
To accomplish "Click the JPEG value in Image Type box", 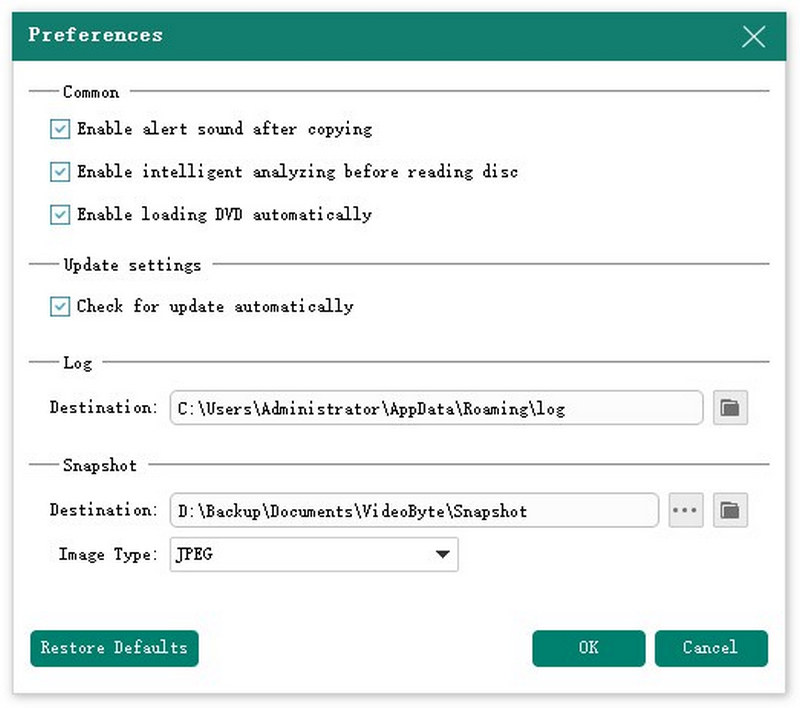I will pyautogui.click(x=195, y=555).
